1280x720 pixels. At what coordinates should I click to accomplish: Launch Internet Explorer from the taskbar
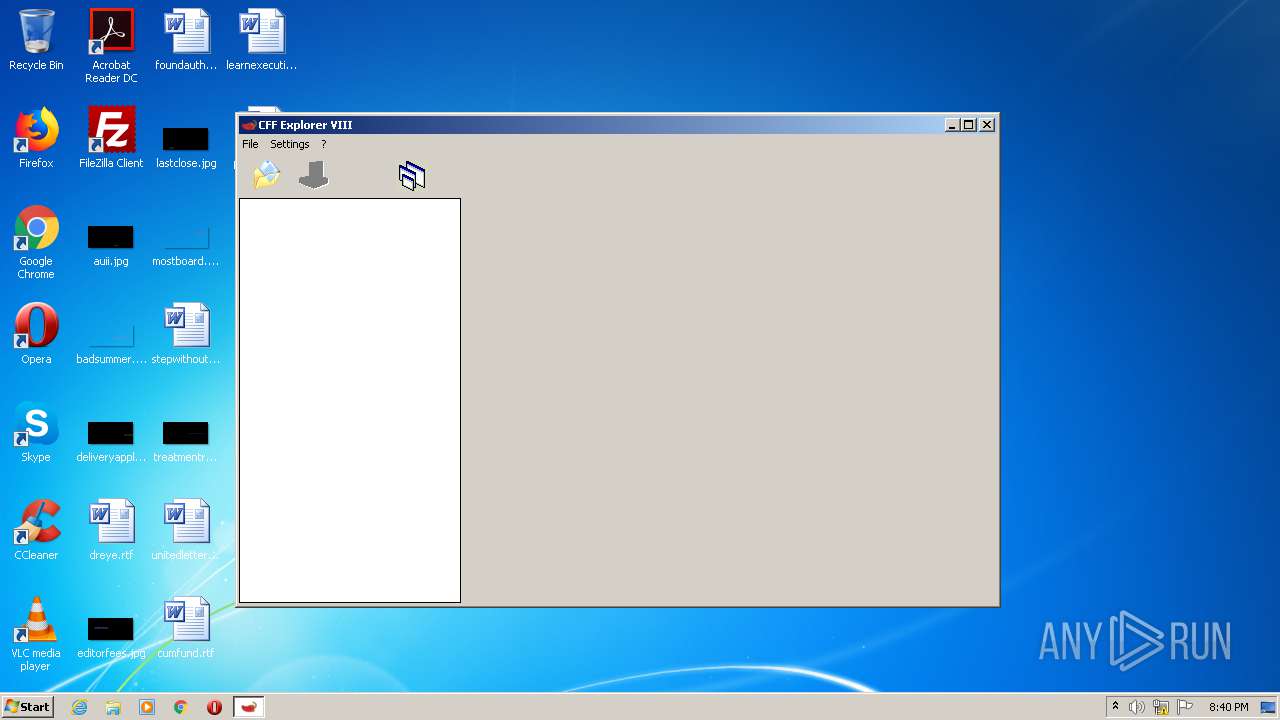click(79, 707)
